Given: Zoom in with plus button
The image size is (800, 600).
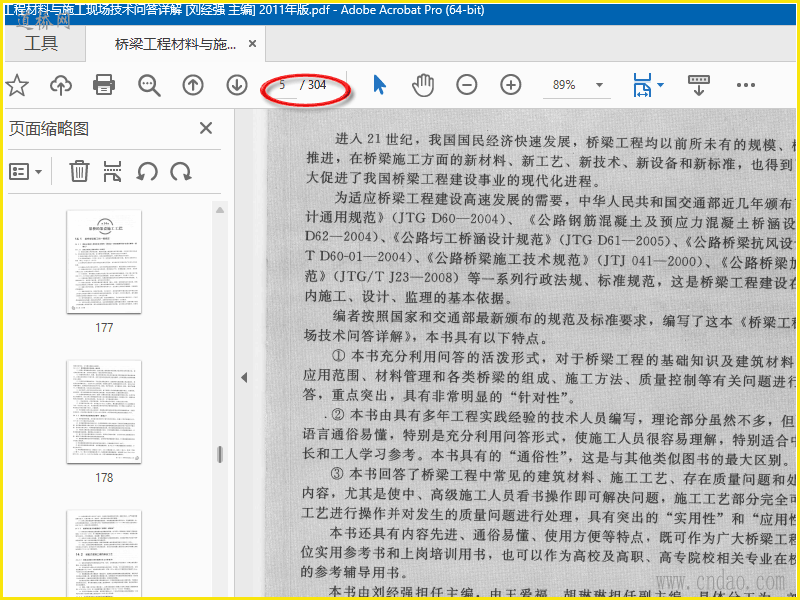Looking at the screenshot, I should 511,85.
